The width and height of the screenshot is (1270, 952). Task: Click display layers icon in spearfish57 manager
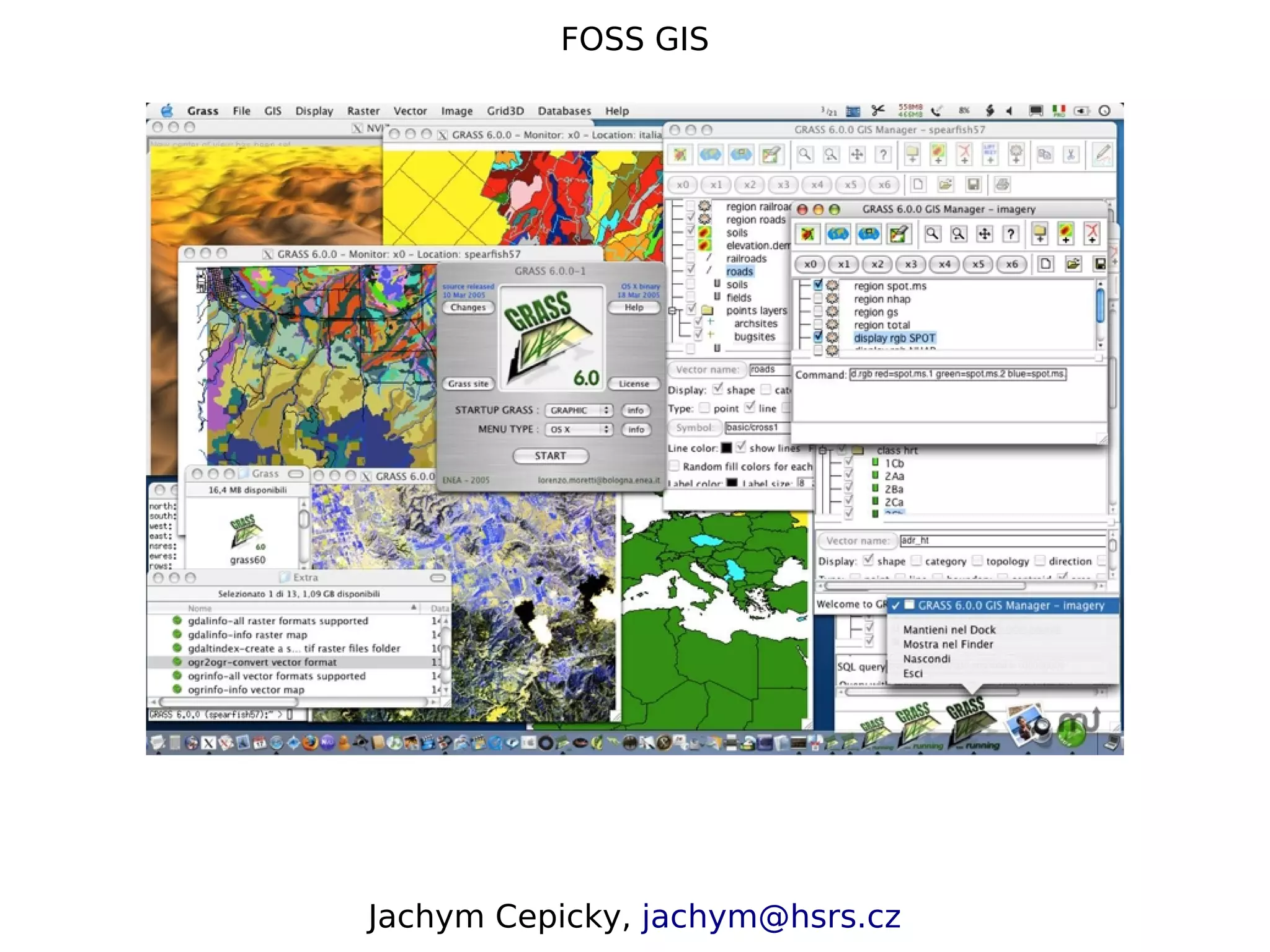coord(681,154)
